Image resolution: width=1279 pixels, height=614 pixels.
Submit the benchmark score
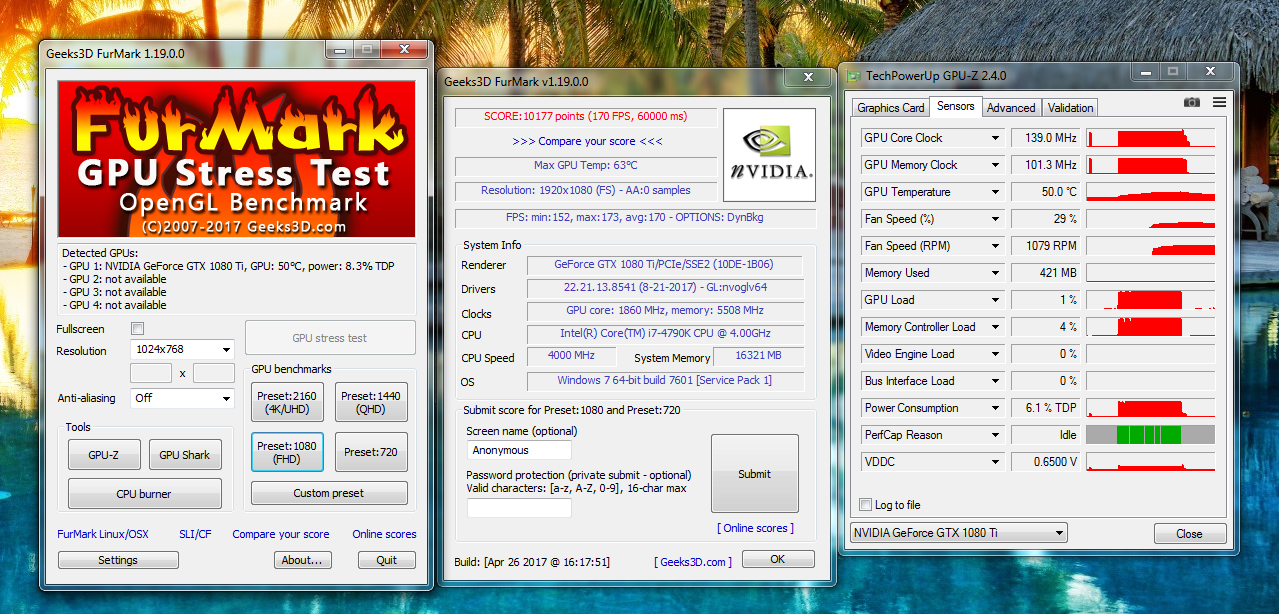pyautogui.click(x=755, y=474)
